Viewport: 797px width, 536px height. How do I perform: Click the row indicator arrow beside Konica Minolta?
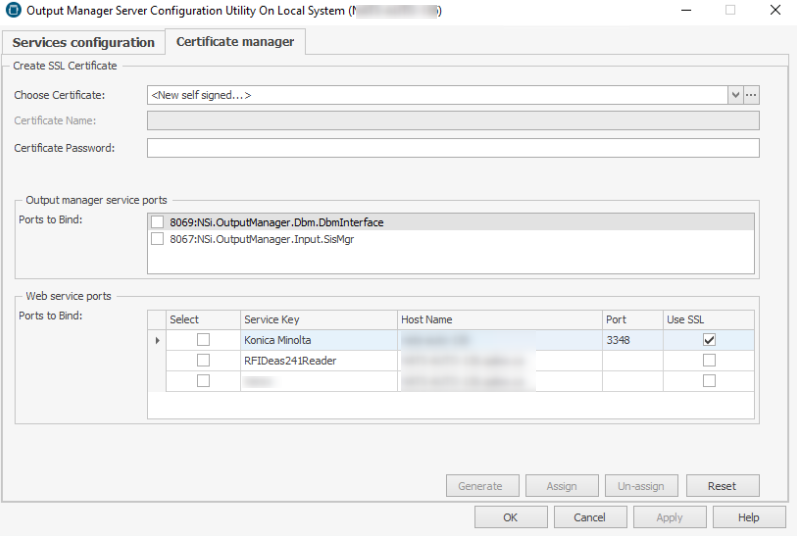point(155,341)
